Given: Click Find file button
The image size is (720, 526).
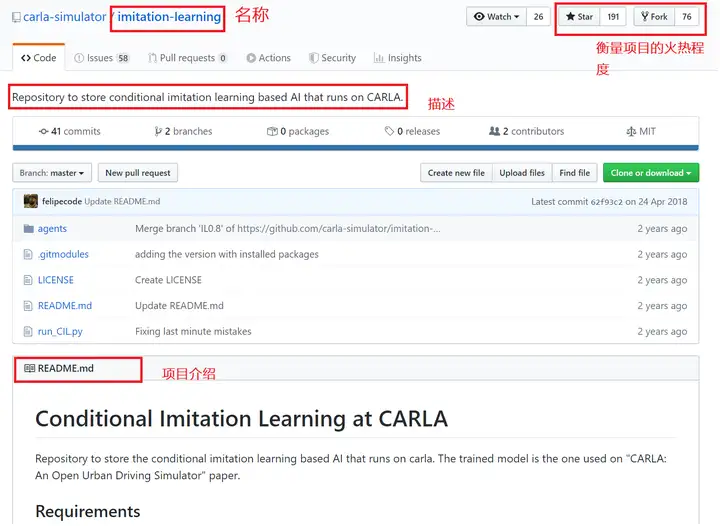Looking at the screenshot, I should (574, 173).
